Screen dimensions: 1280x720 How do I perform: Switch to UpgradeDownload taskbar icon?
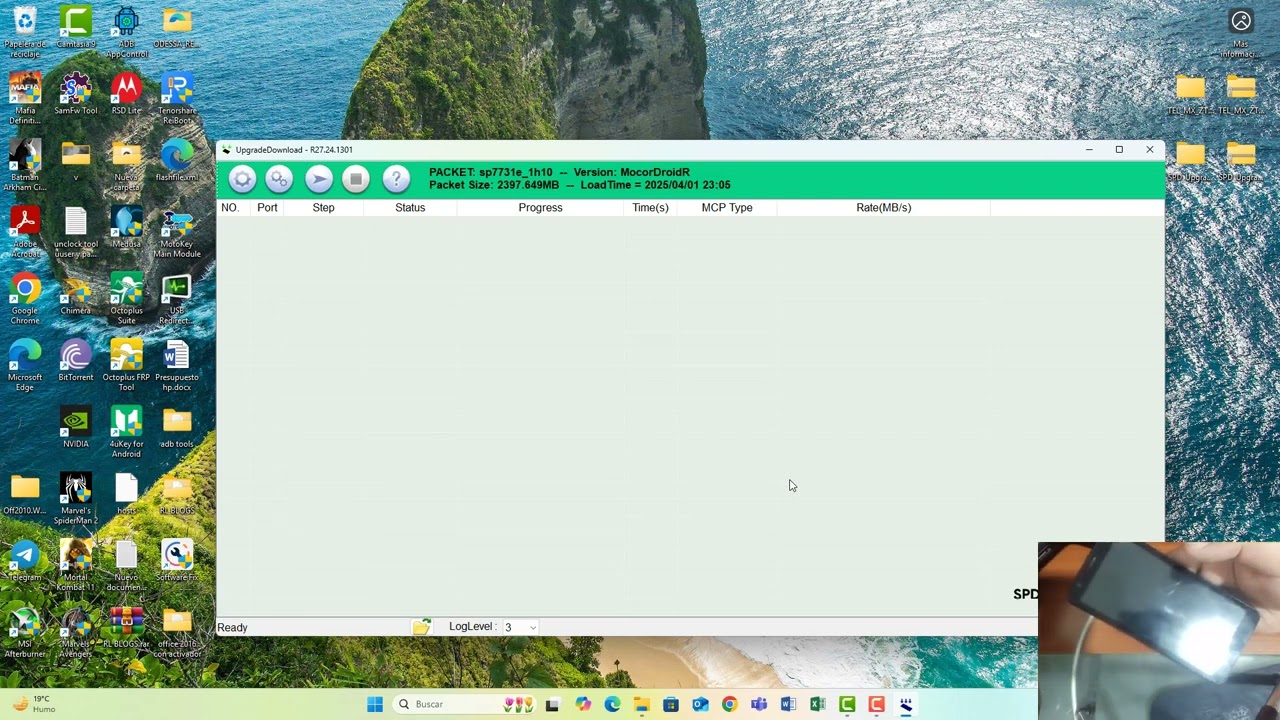click(x=906, y=704)
